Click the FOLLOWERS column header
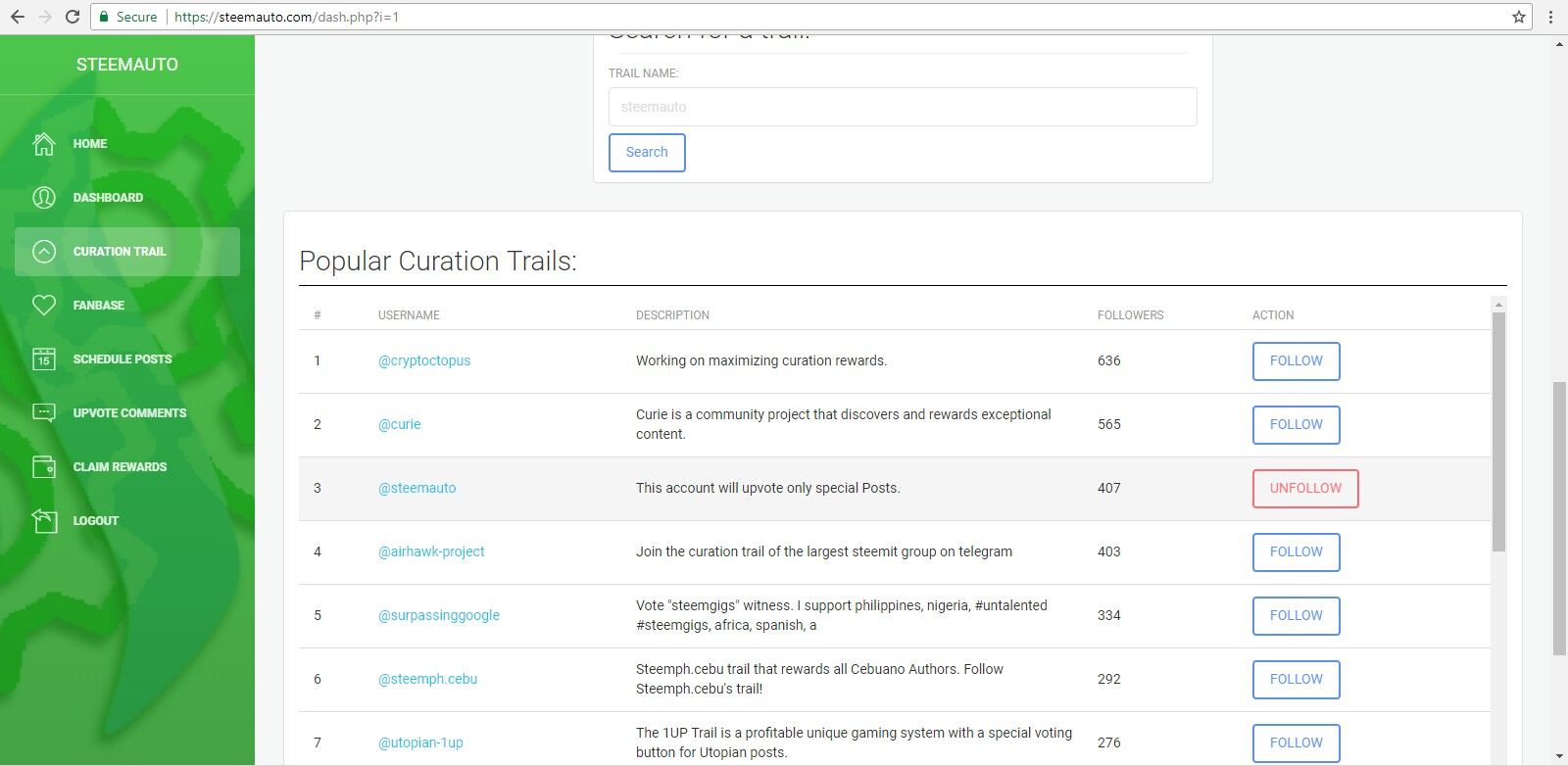 (1130, 315)
